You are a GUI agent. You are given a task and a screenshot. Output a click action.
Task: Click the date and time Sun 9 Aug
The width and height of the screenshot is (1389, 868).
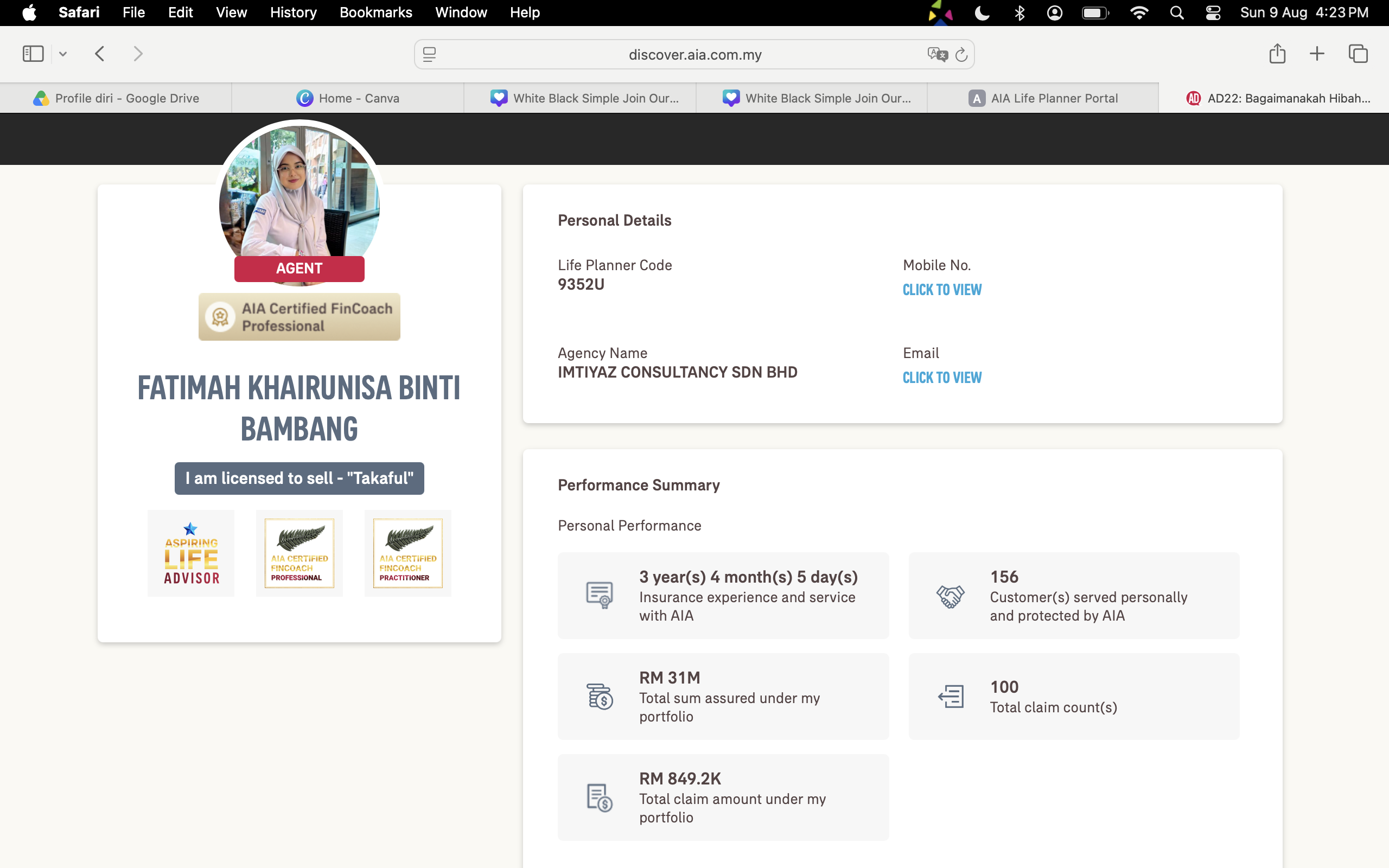(1304, 12)
